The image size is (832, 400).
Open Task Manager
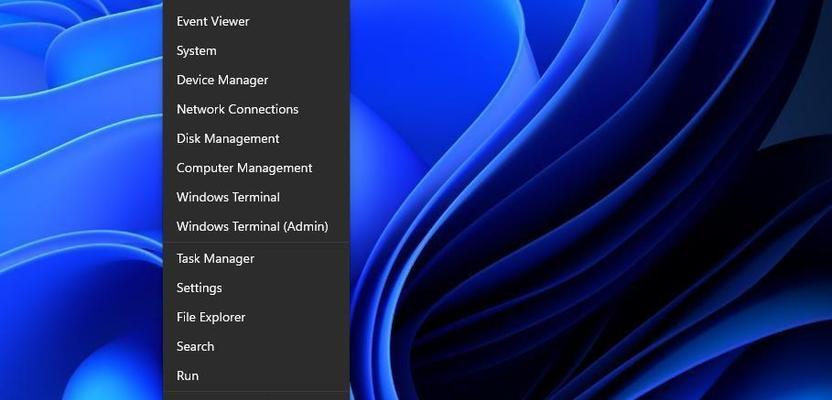(x=256, y=258)
